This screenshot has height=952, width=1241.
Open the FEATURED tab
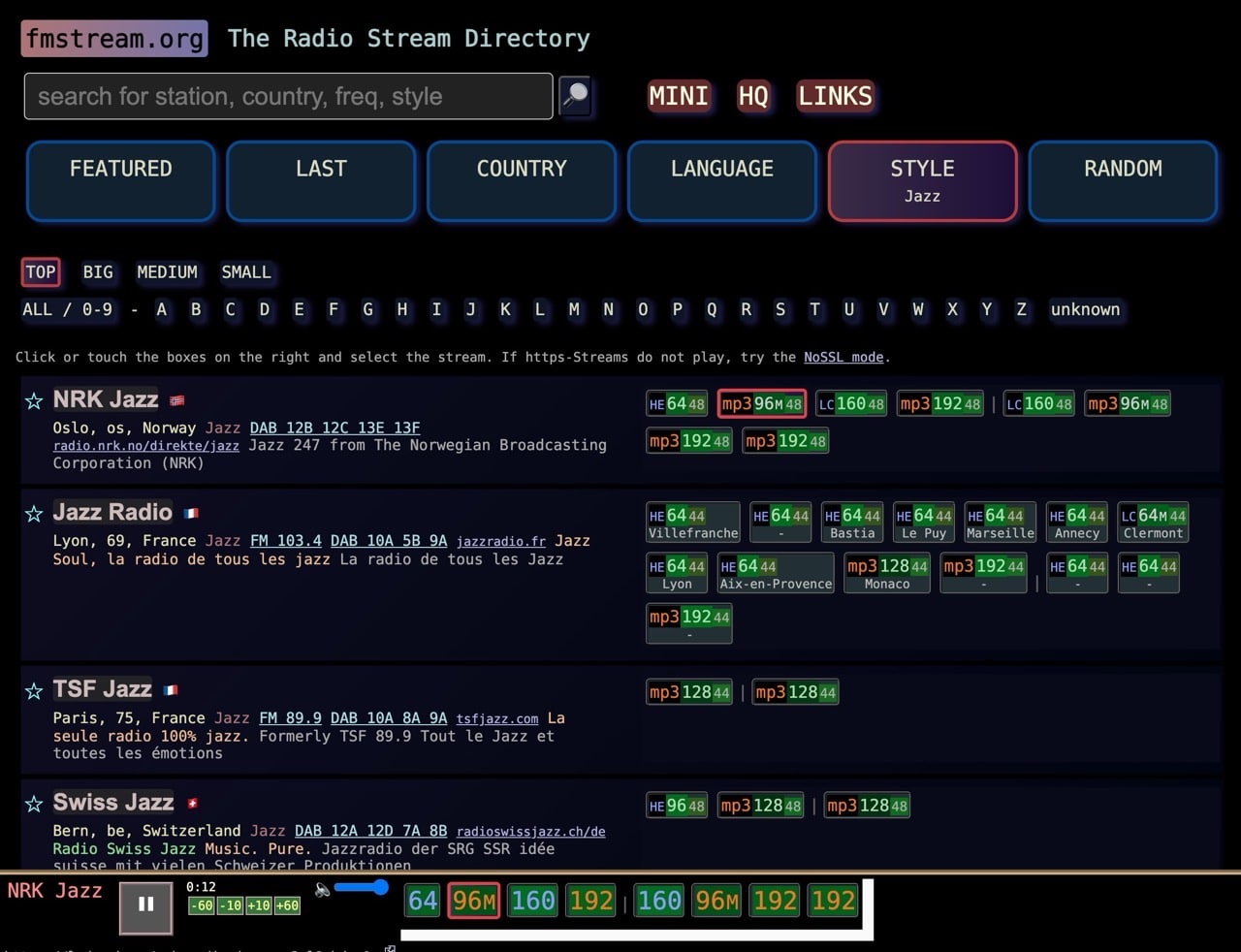click(x=121, y=181)
